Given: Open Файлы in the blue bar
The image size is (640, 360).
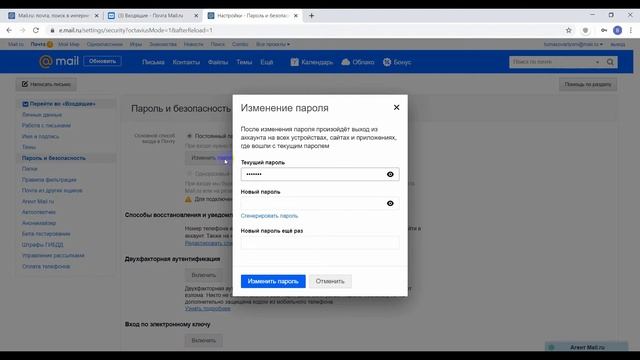Looking at the screenshot, I should click(x=218, y=62).
